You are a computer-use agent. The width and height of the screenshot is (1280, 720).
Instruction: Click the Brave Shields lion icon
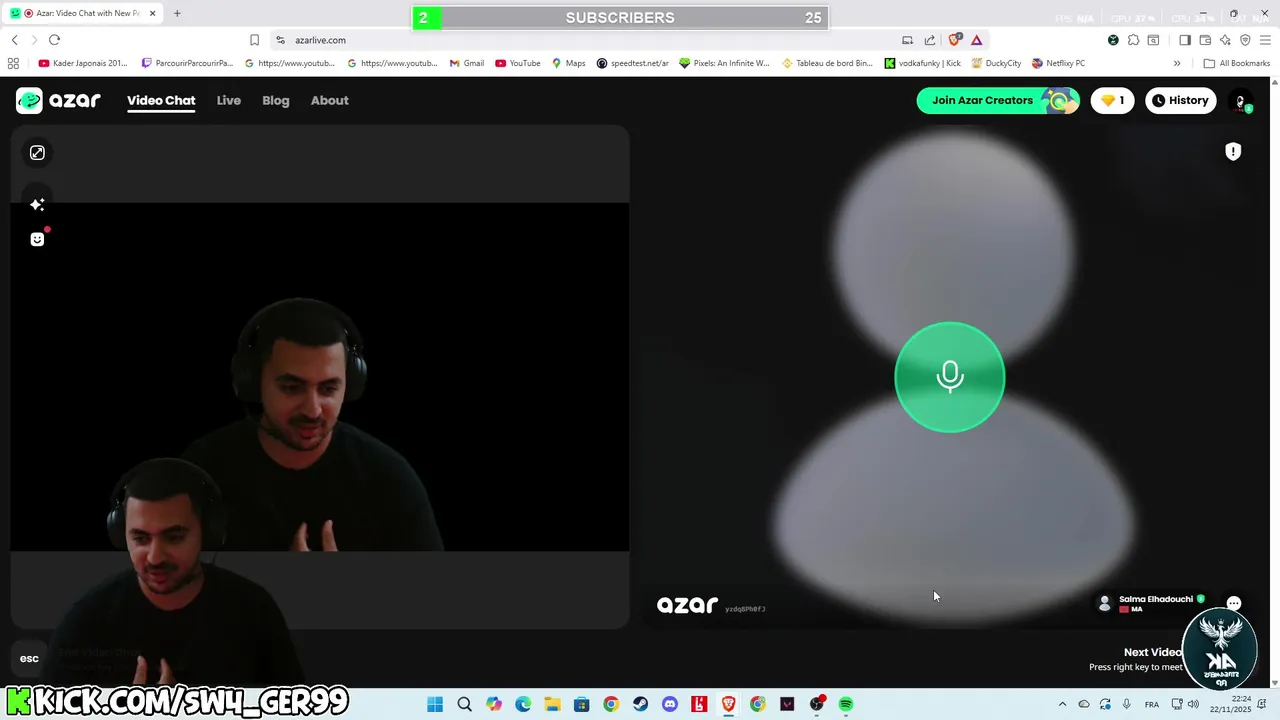[x=954, y=40]
